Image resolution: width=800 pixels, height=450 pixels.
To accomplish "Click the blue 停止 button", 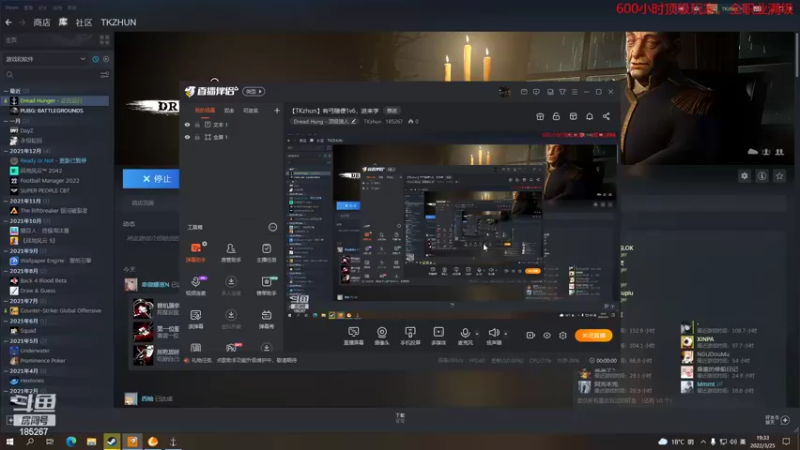I will [x=151, y=179].
